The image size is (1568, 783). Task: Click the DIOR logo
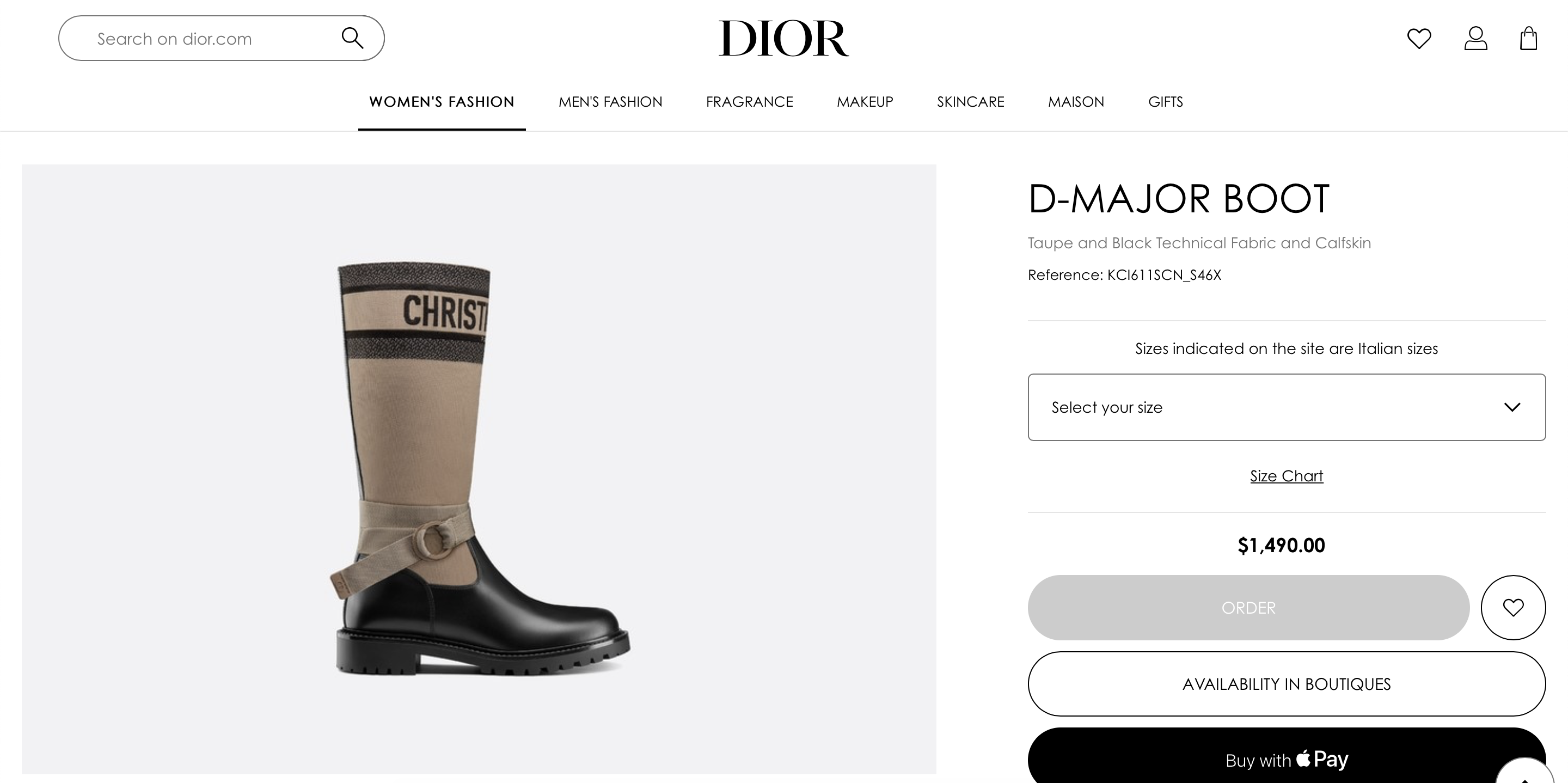coord(783,38)
